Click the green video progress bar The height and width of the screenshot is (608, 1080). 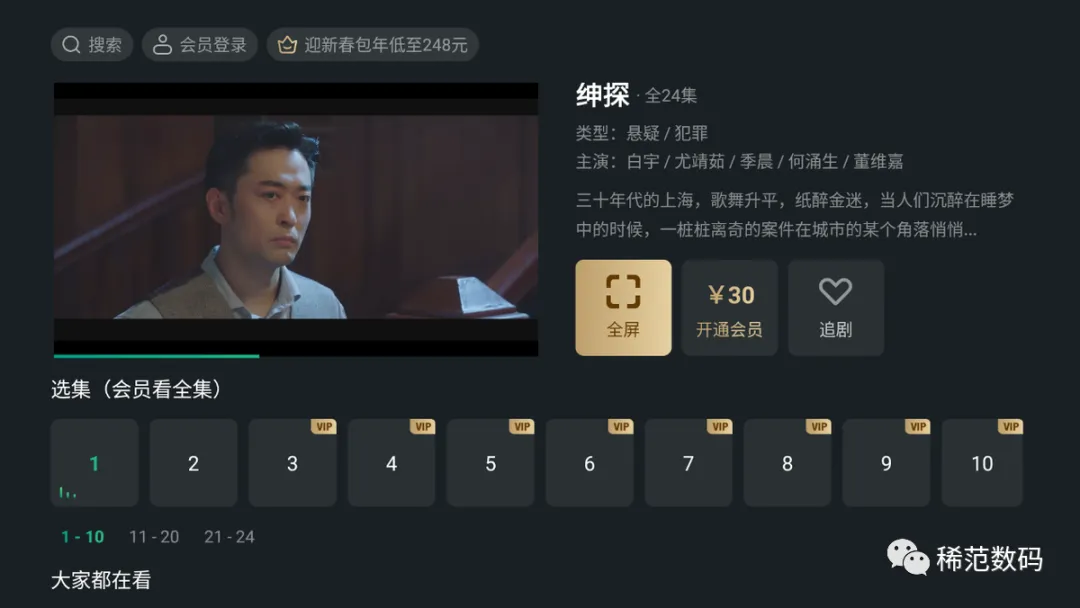click(x=156, y=356)
